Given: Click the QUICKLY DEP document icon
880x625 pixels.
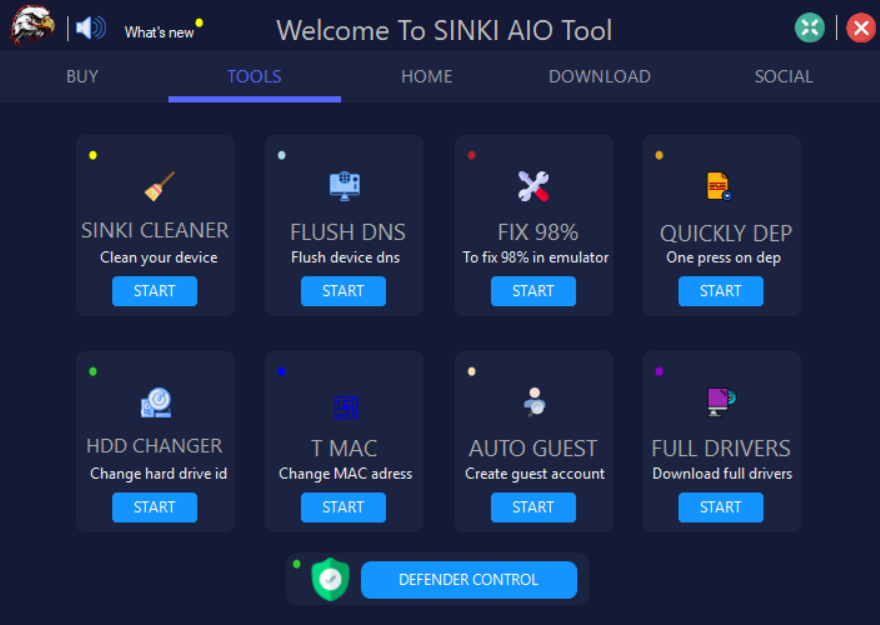Looking at the screenshot, I should coord(719,186).
